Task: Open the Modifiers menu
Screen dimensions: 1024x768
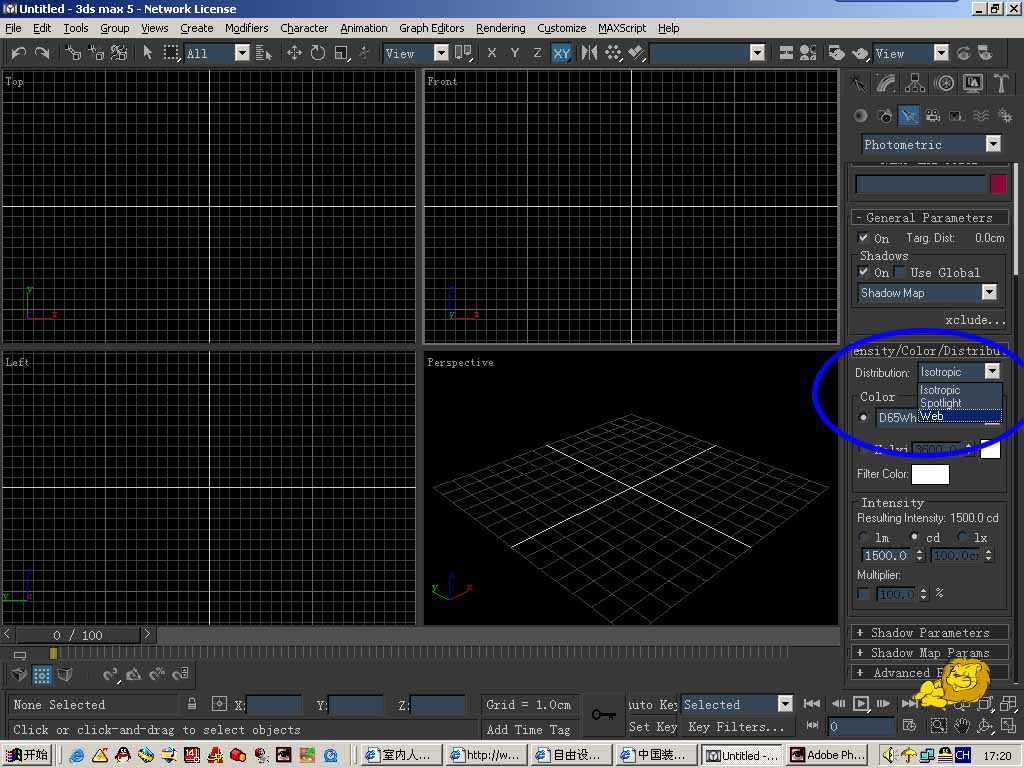Action: pyautogui.click(x=246, y=28)
